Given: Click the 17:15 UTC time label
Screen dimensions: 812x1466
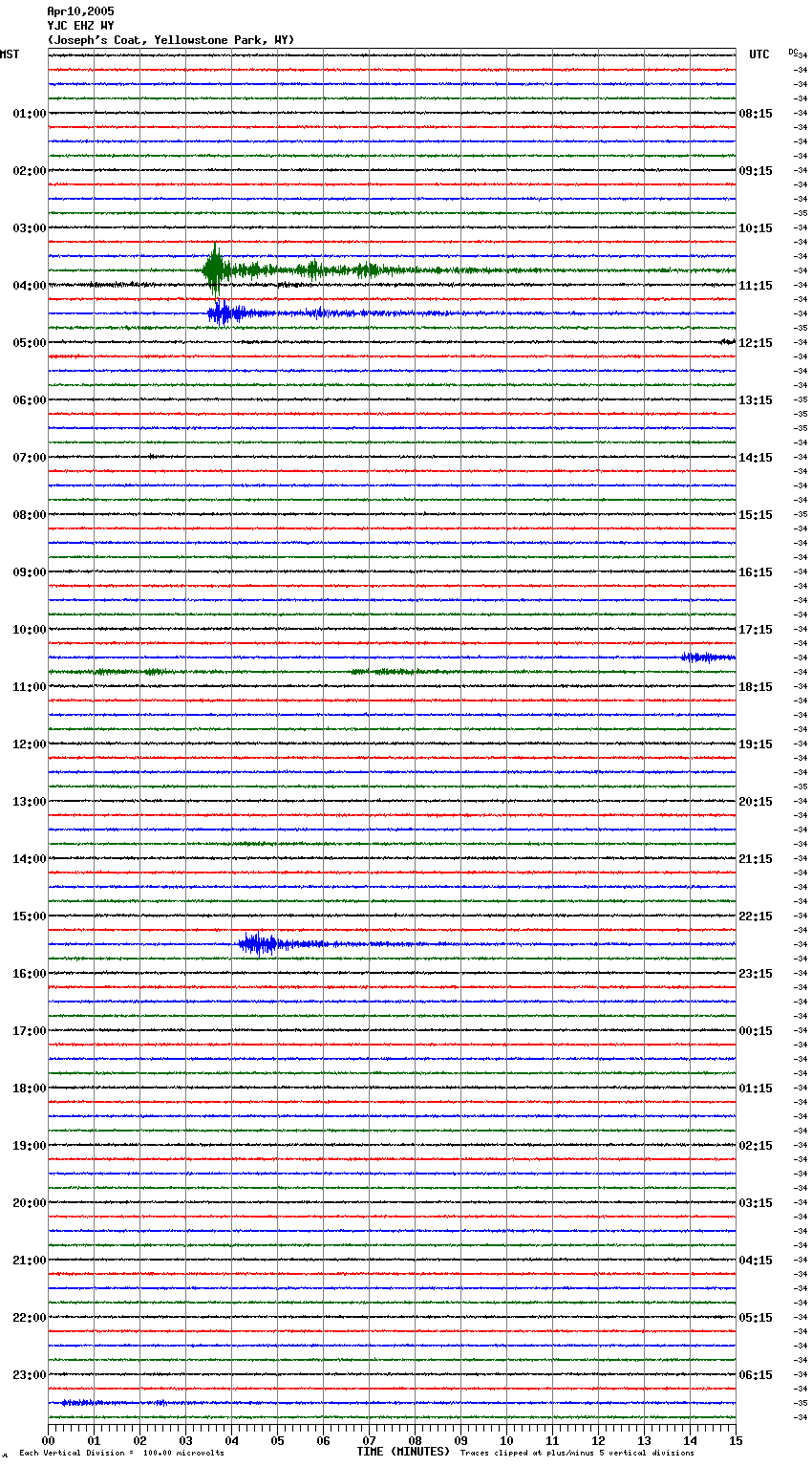Looking at the screenshot, I should coord(756,630).
